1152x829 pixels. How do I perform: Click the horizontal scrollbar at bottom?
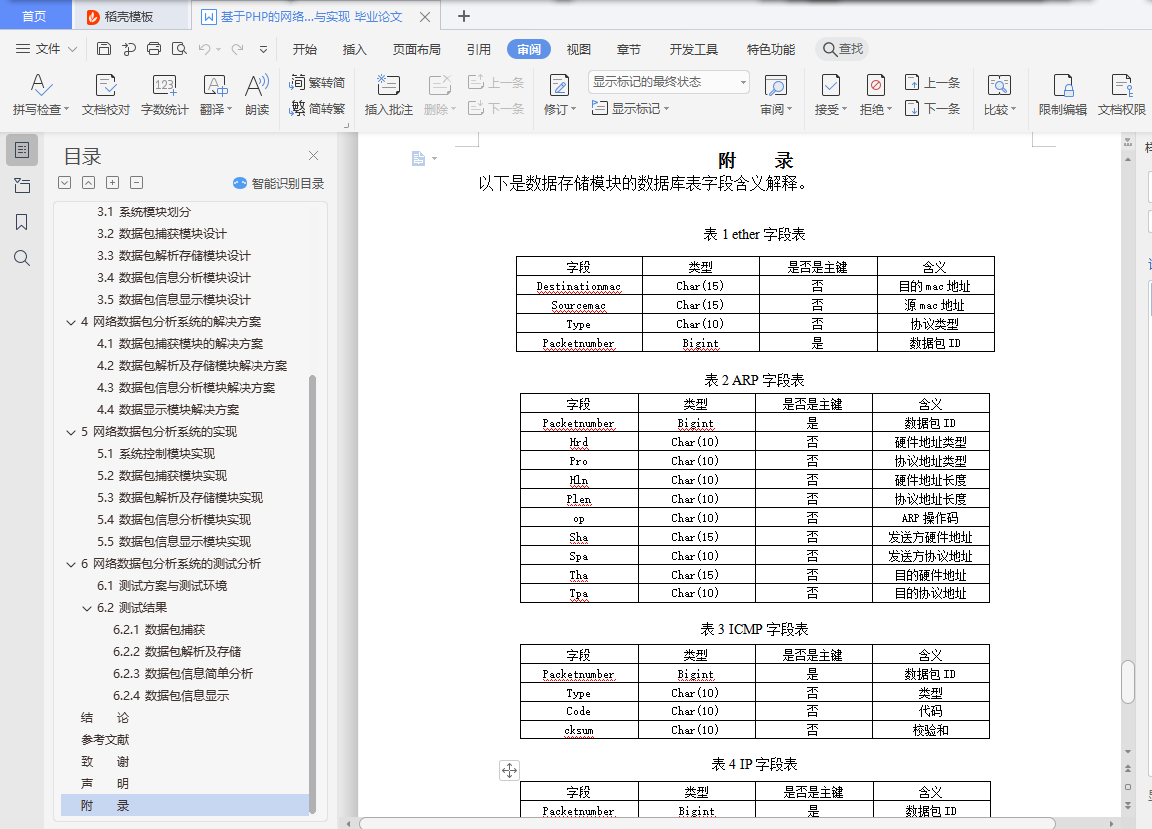point(707,822)
